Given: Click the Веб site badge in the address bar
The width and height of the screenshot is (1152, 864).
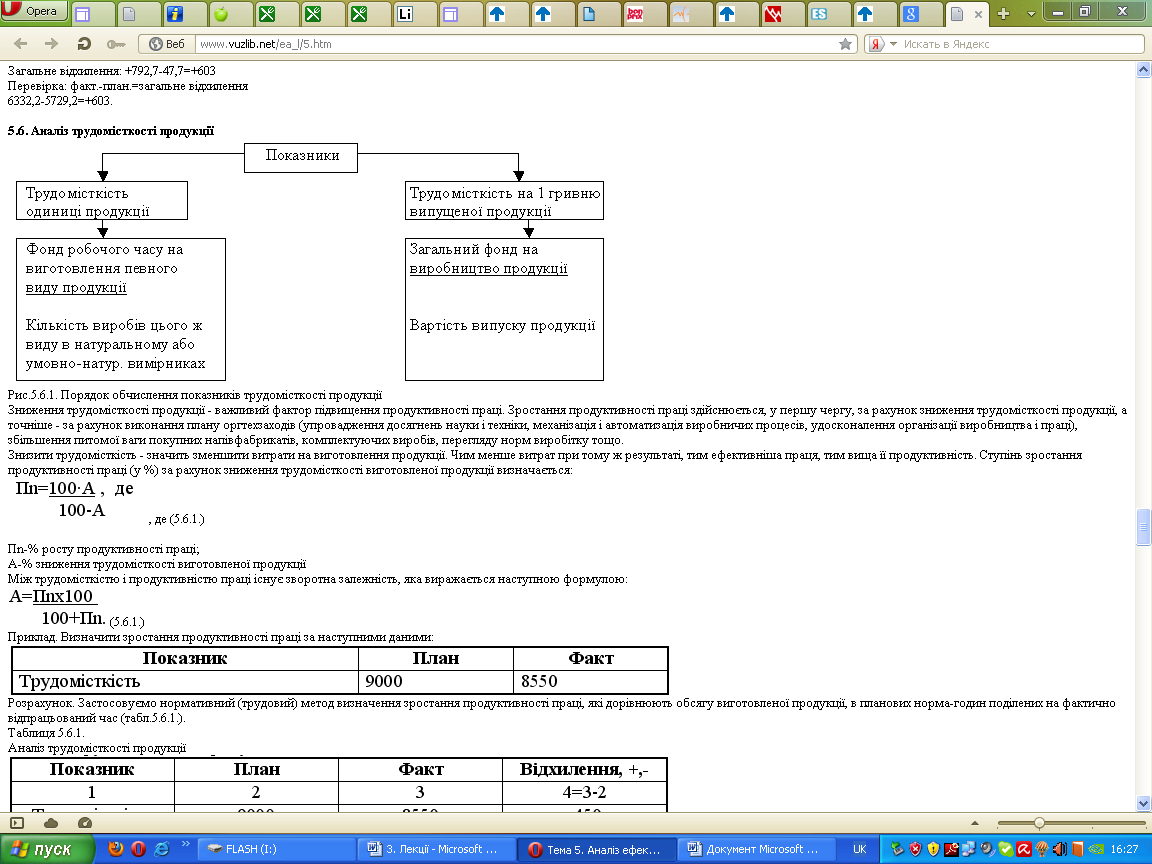Looking at the screenshot, I should click(x=167, y=44).
